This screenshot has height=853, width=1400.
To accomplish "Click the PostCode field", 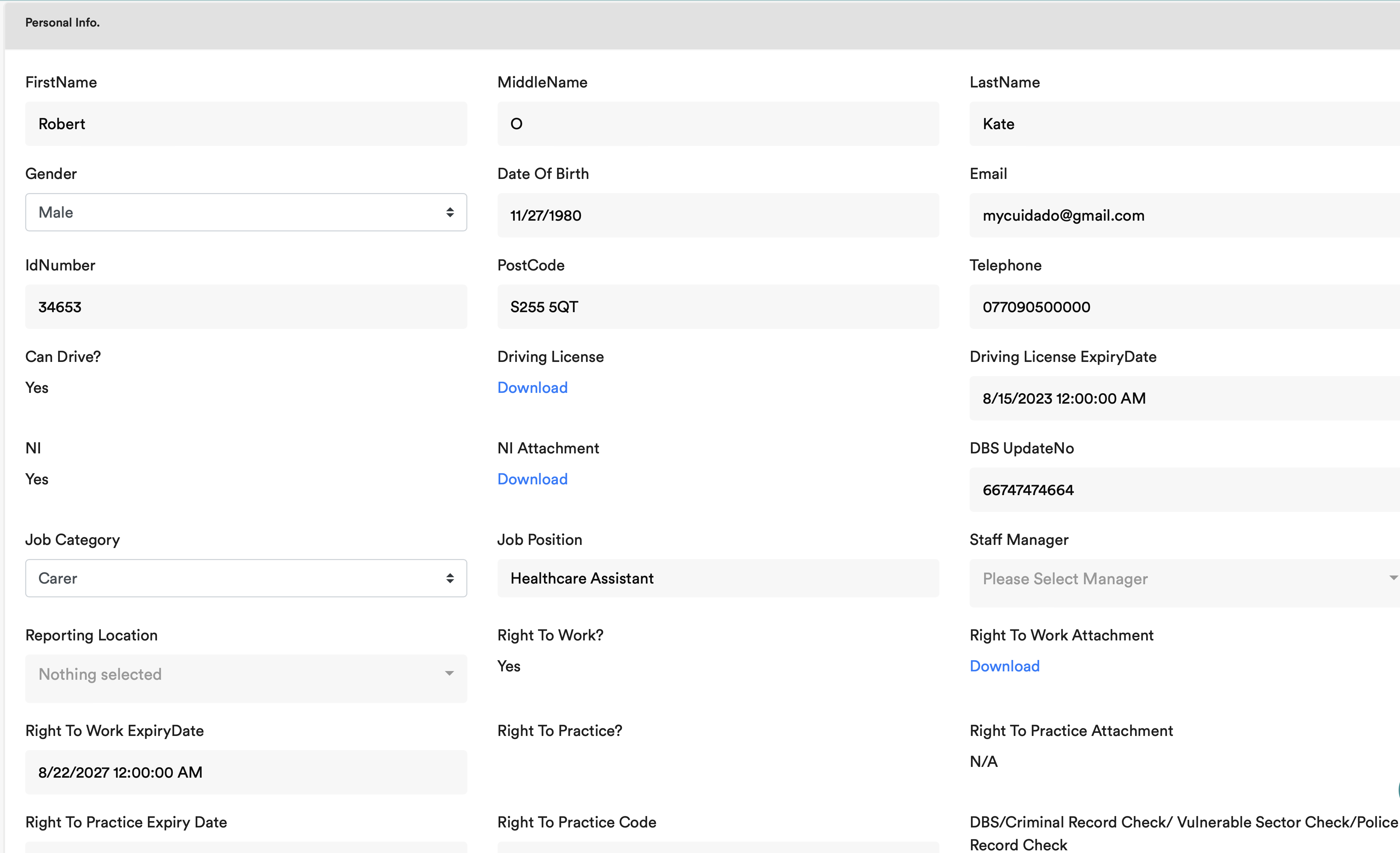I will pyautogui.click(x=717, y=307).
